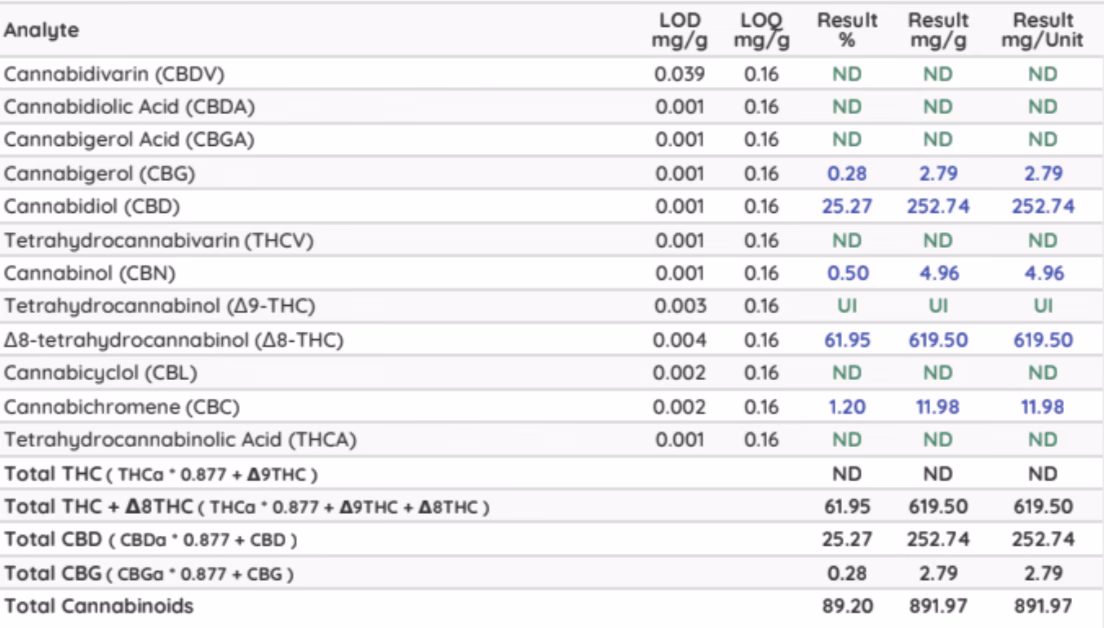Click the Cannabinol (CBN) 4.96 mg/g result

click(x=938, y=274)
